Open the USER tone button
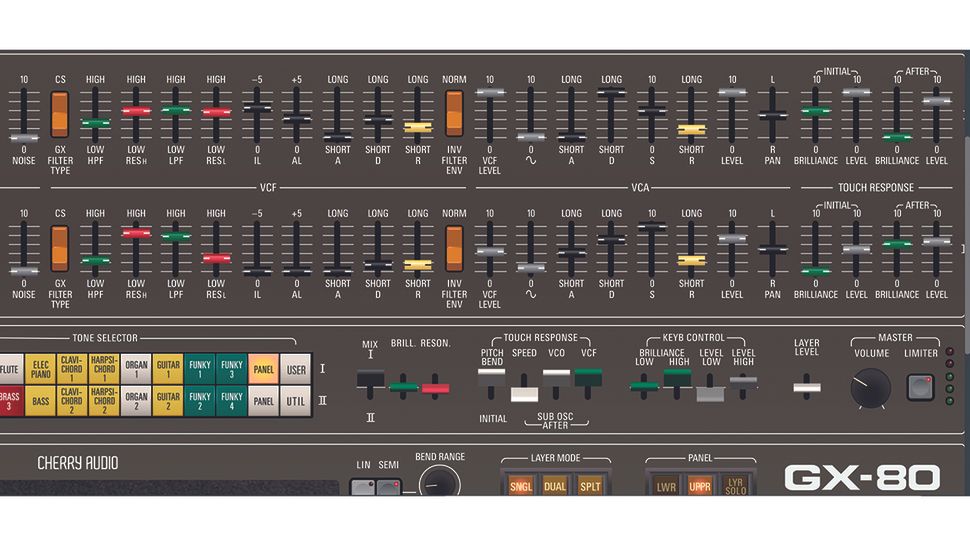 (296, 369)
